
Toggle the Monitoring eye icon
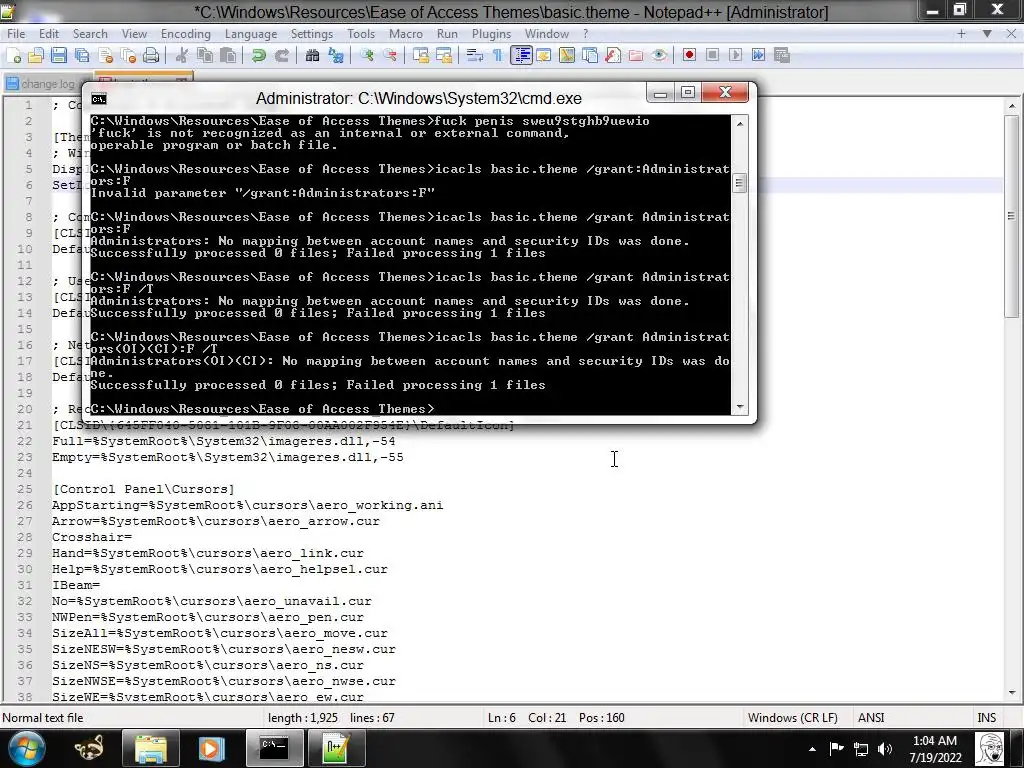[x=659, y=56]
